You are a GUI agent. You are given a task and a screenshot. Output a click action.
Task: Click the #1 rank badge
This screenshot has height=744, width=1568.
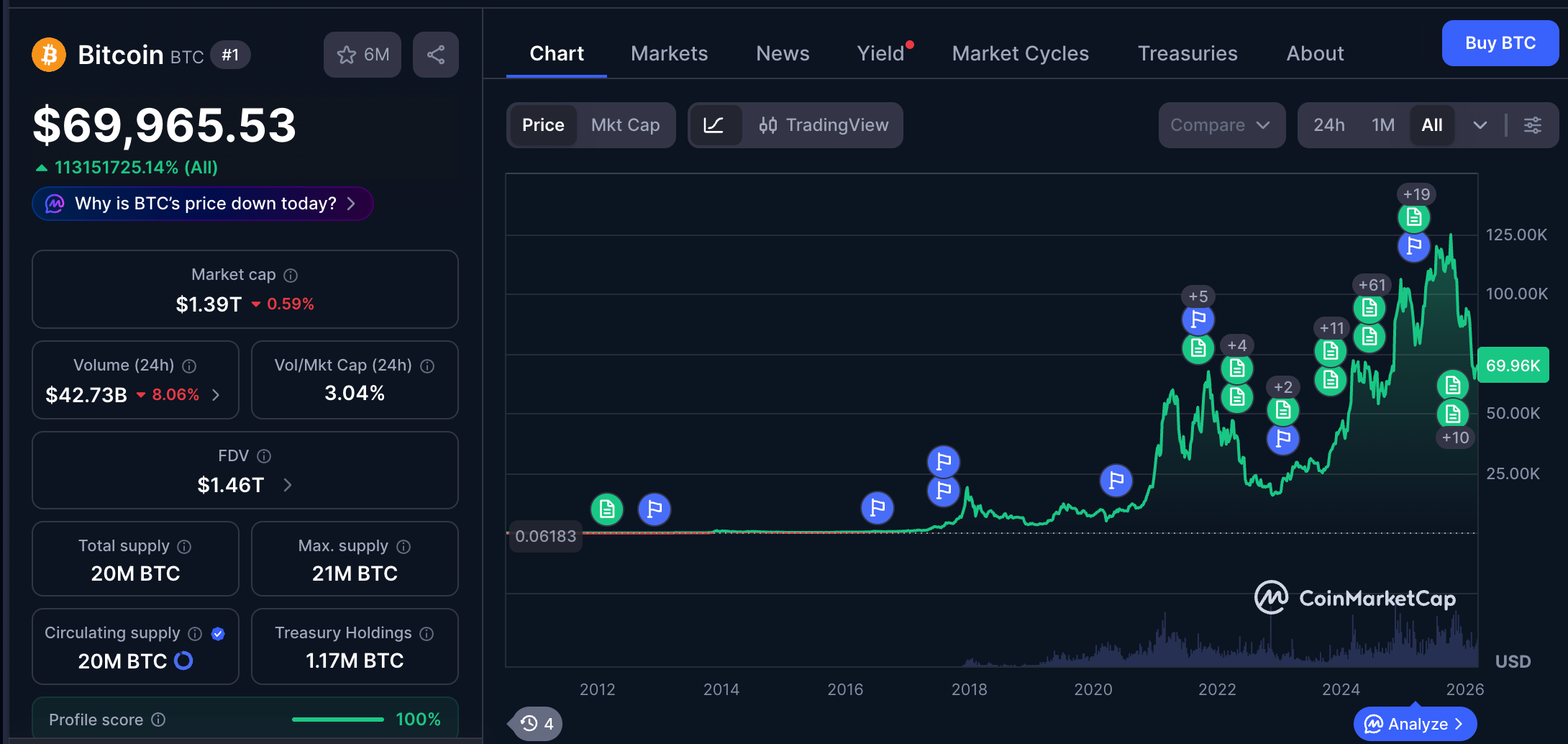230,55
